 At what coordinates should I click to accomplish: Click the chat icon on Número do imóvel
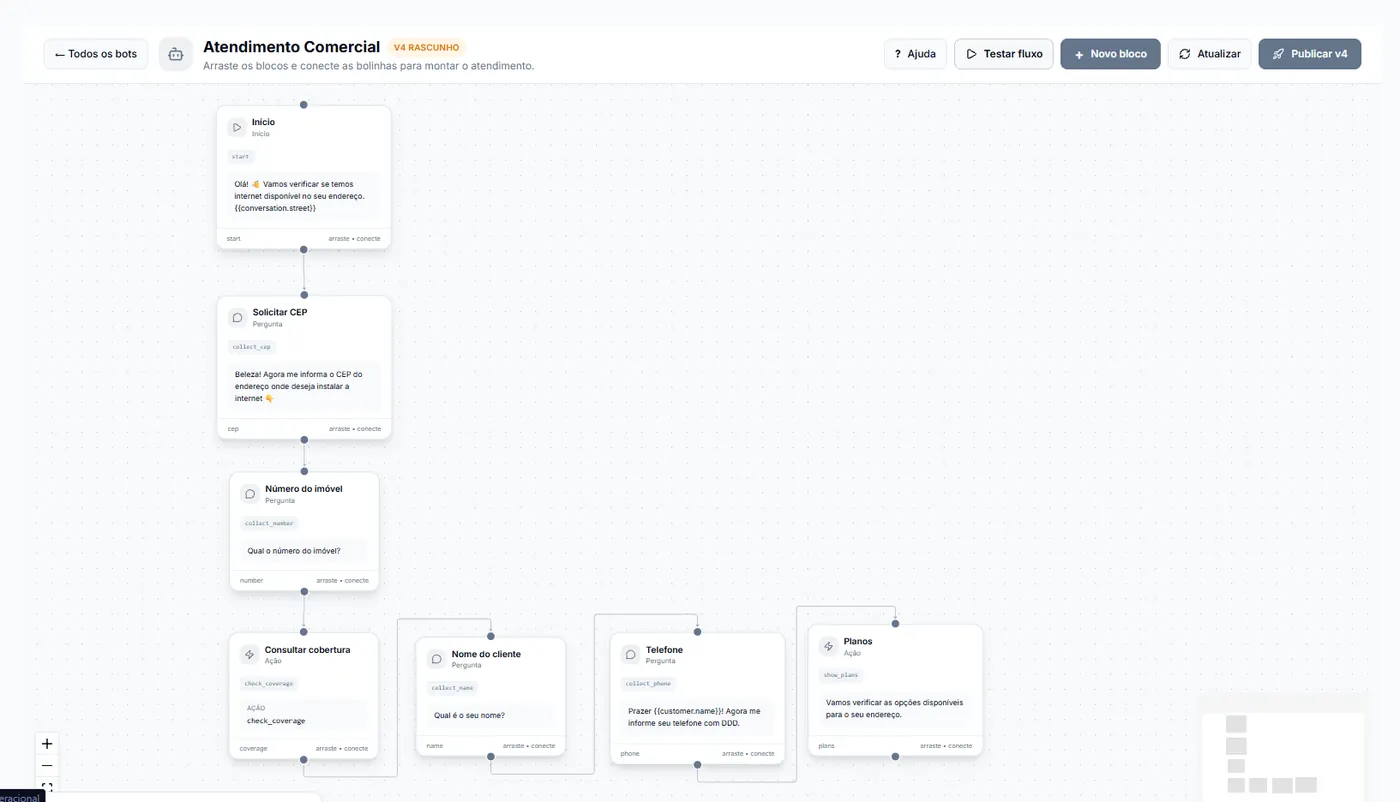click(x=250, y=494)
